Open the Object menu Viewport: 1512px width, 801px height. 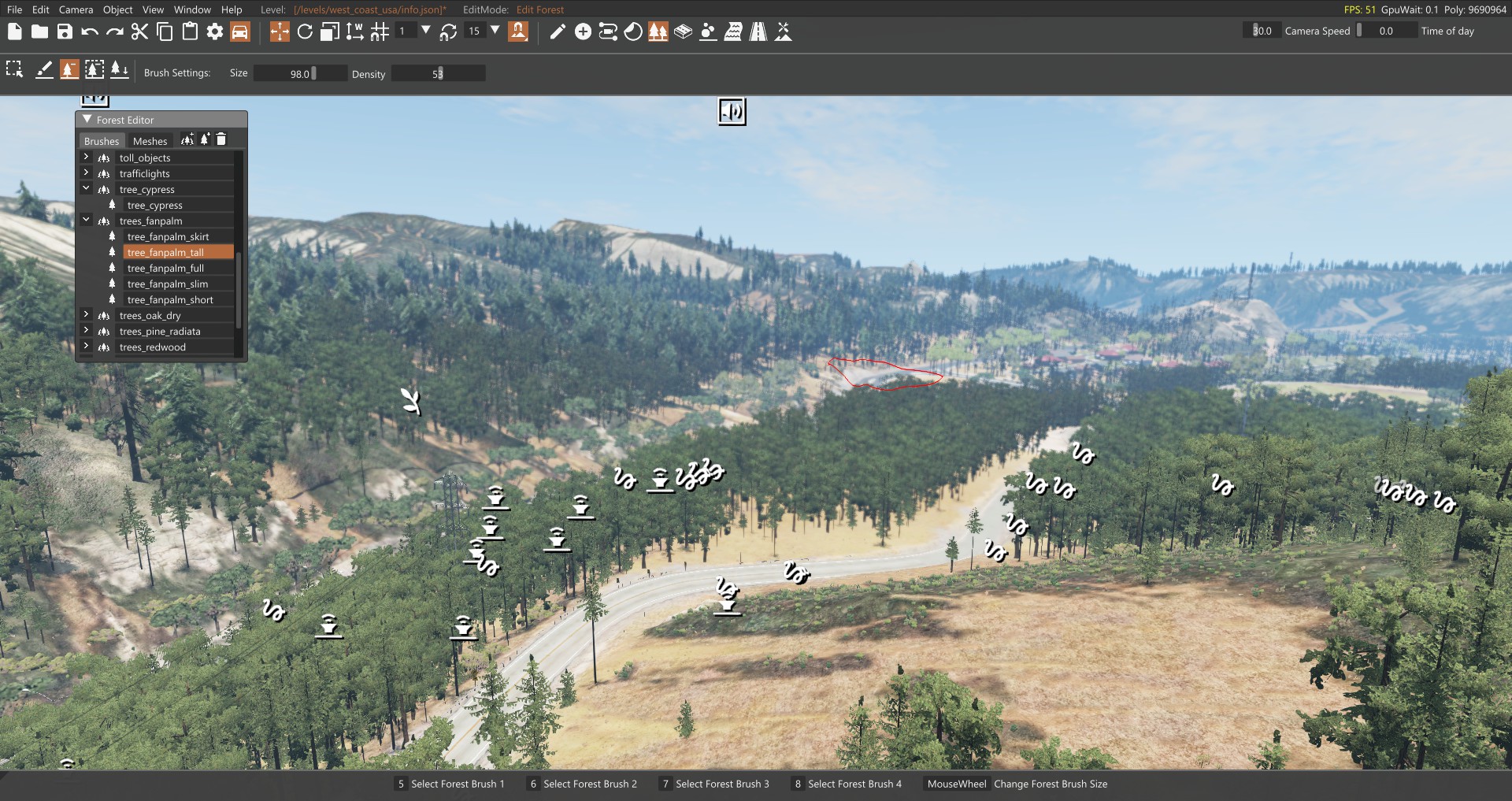pyautogui.click(x=118, y=9)
